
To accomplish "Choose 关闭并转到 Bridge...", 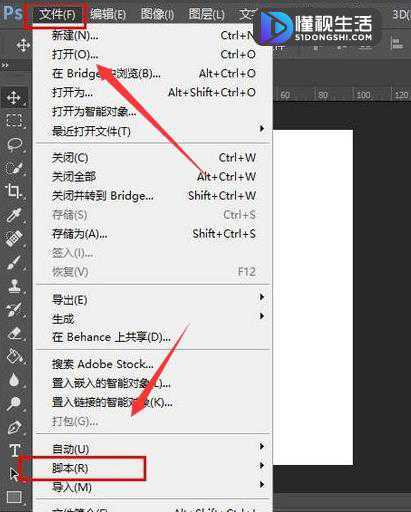I will coord(153,196).
